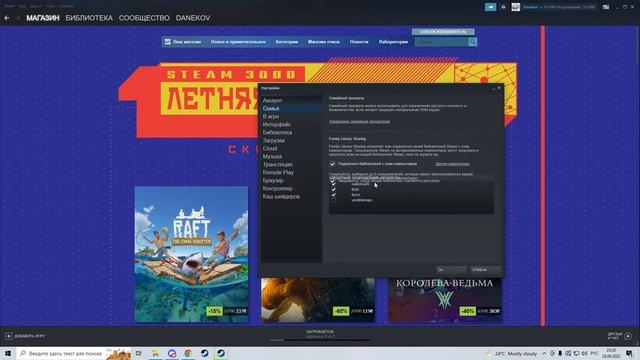Screen dimensions: 640x360
Task: Open the СООБЩЕСТВО tab
Action: (x=144, y=18)
